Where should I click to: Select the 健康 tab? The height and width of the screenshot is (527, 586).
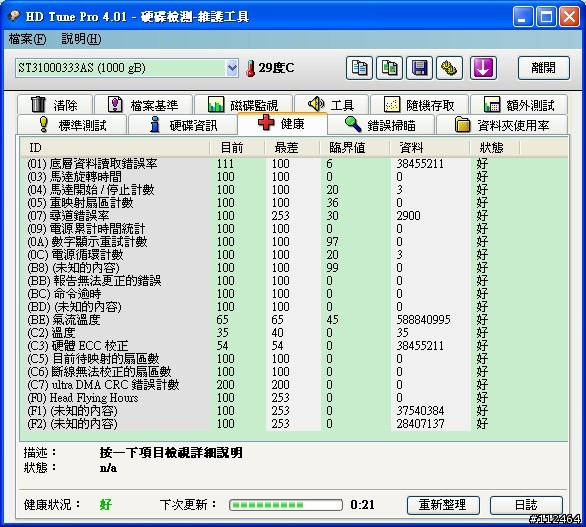point(282,123)
